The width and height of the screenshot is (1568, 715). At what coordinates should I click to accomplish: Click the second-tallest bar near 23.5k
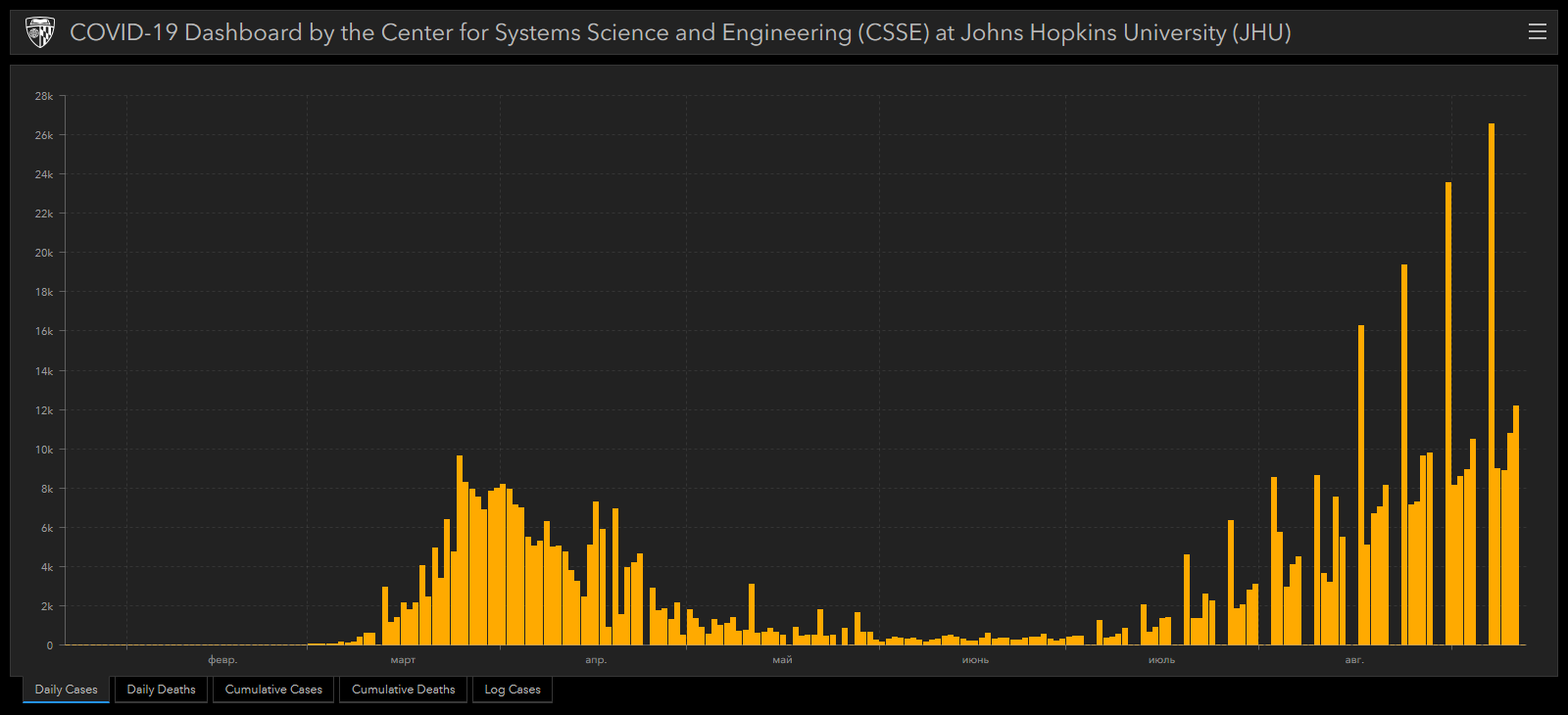(1448, 421)
